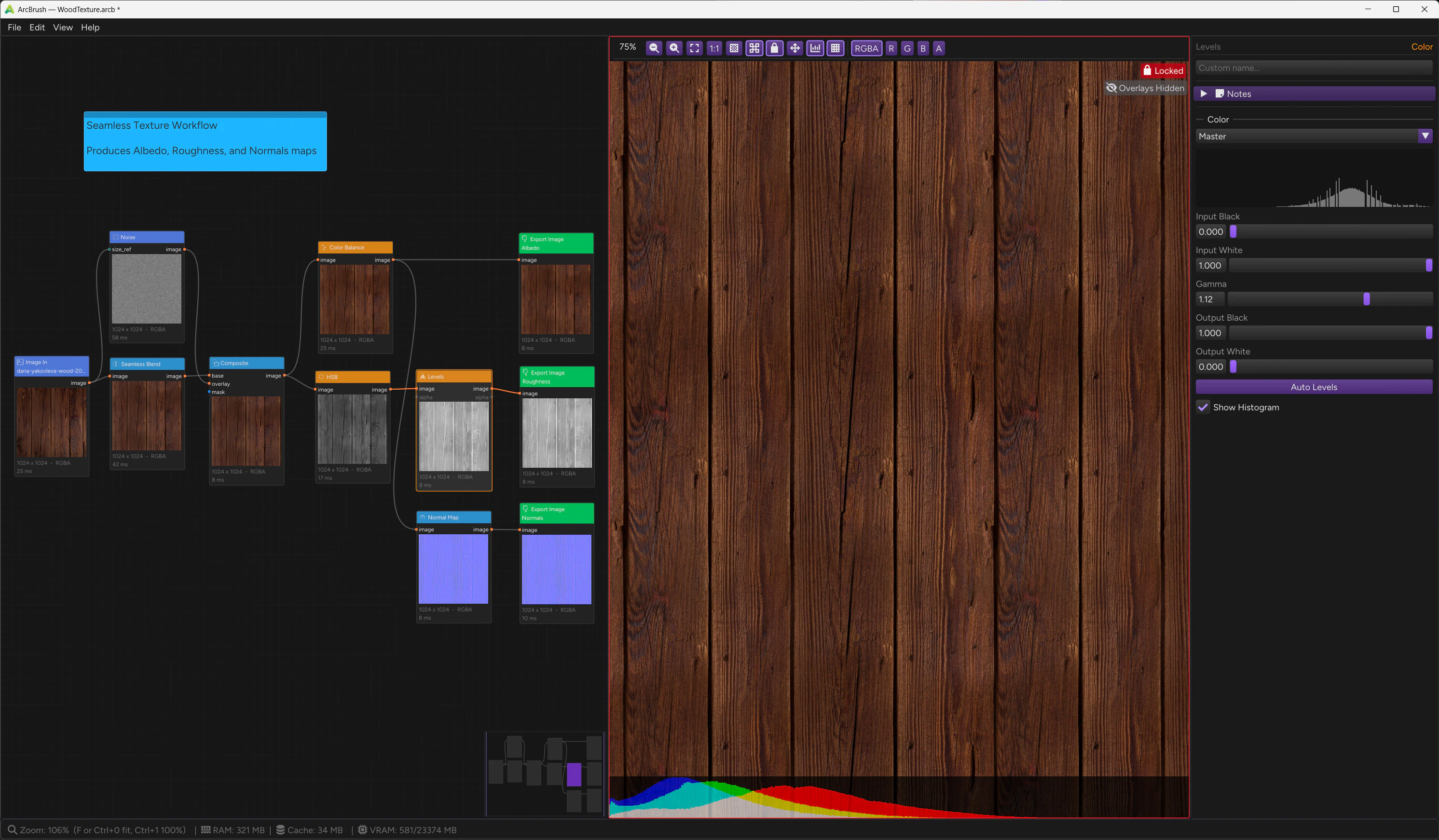Switch to the Color tab

click(1422, 46)
